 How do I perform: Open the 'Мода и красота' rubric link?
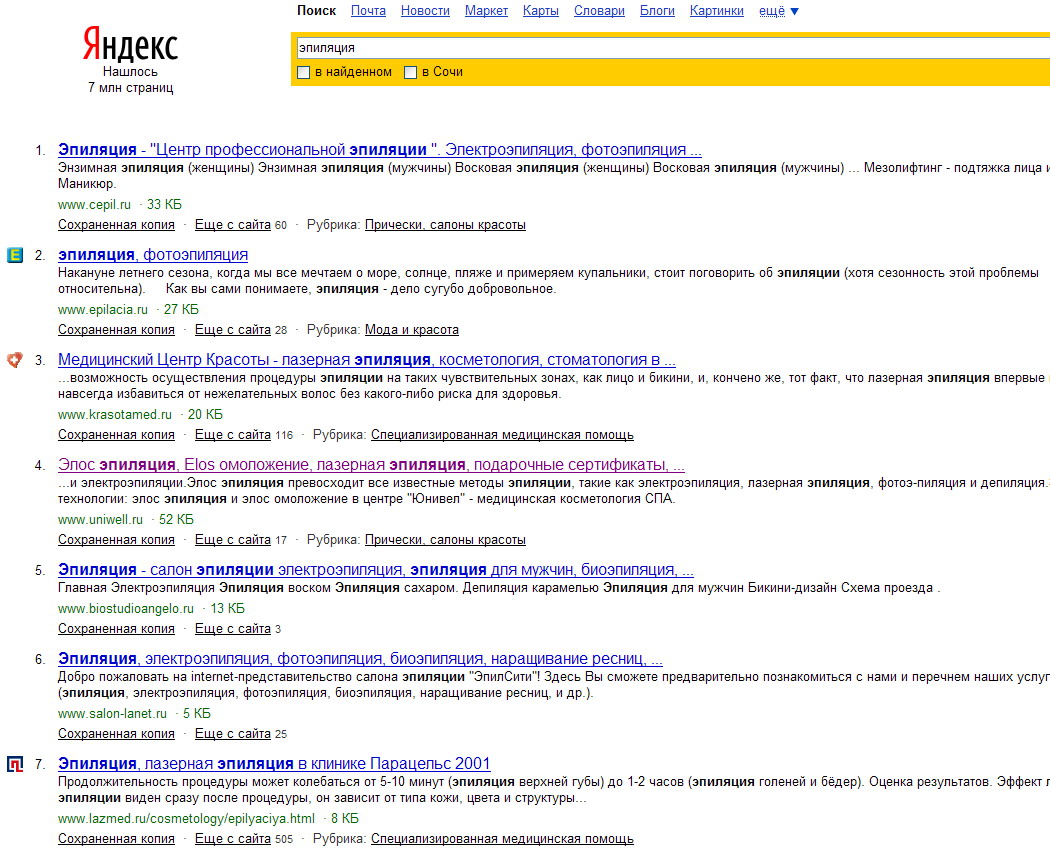click(x=411, y=330)
